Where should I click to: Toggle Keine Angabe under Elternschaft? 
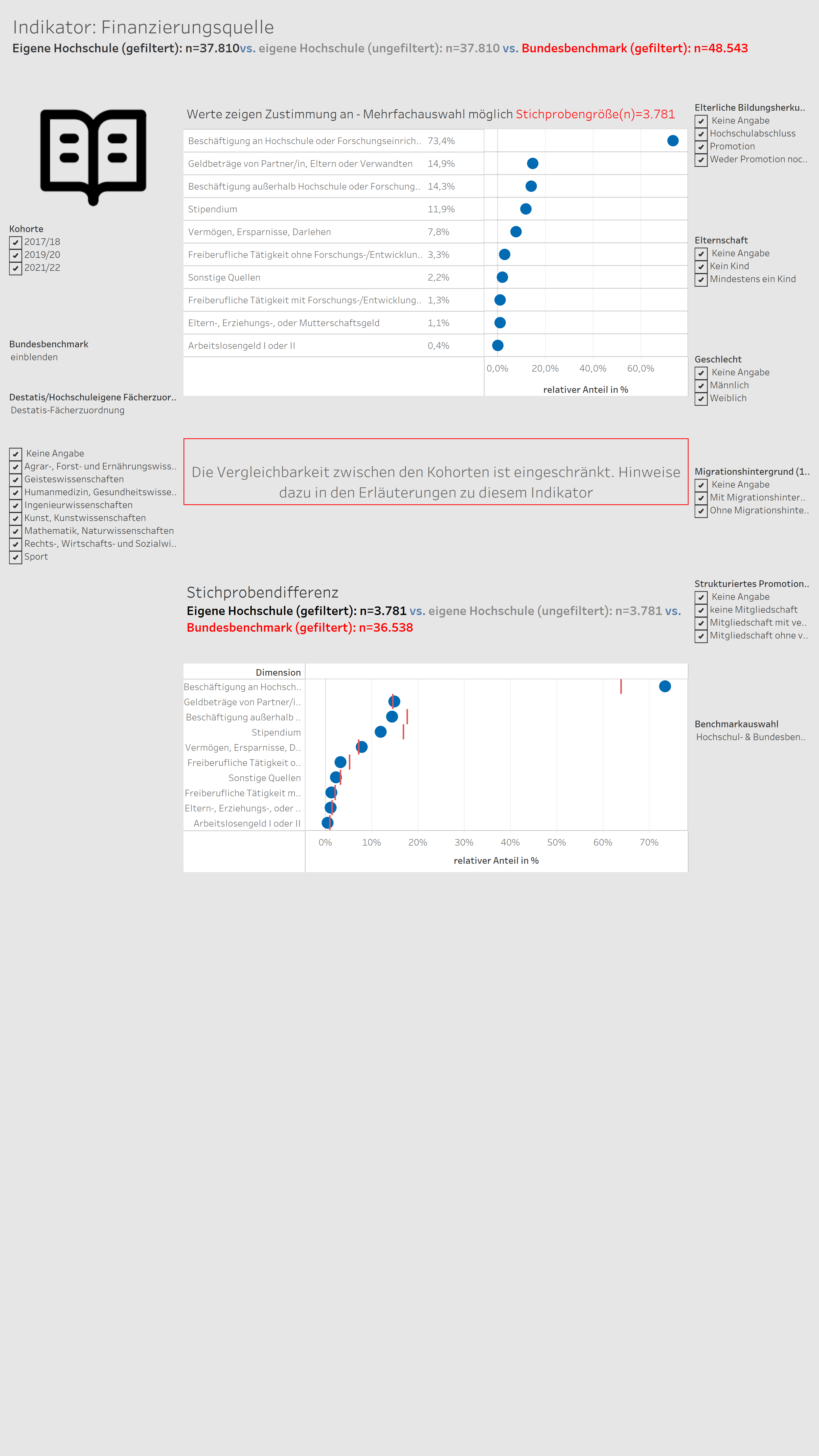[x=701, y=254]
